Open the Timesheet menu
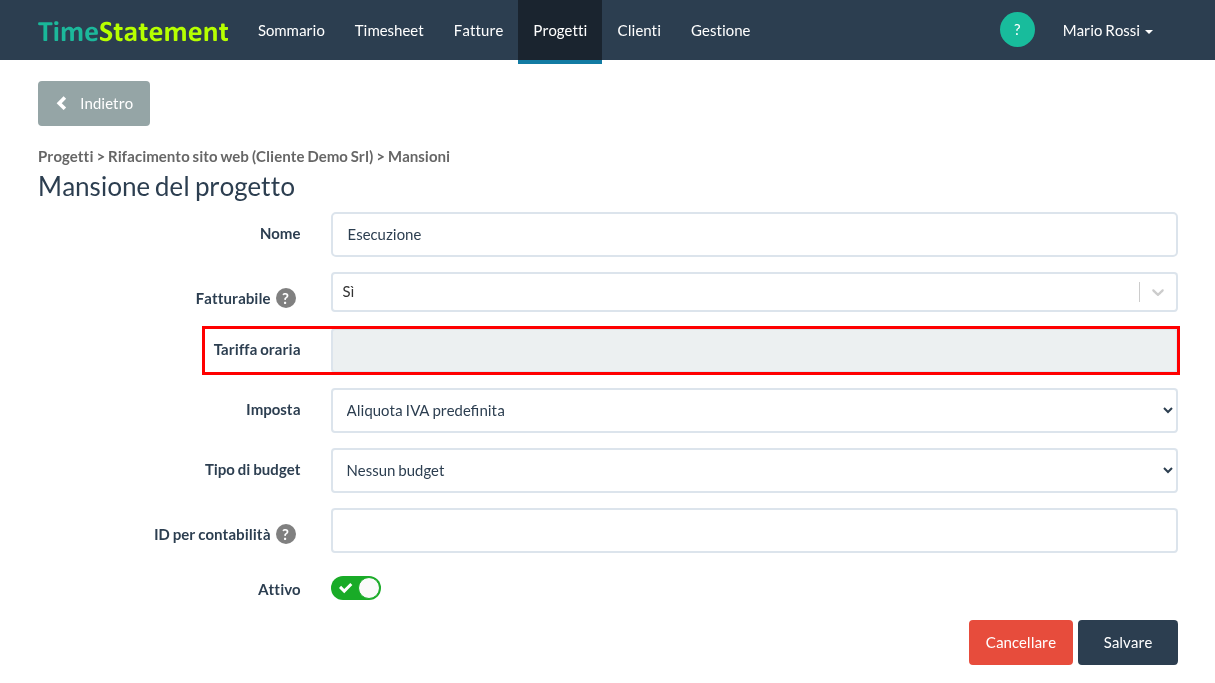1215x683 pixels. tap(389, 31)
